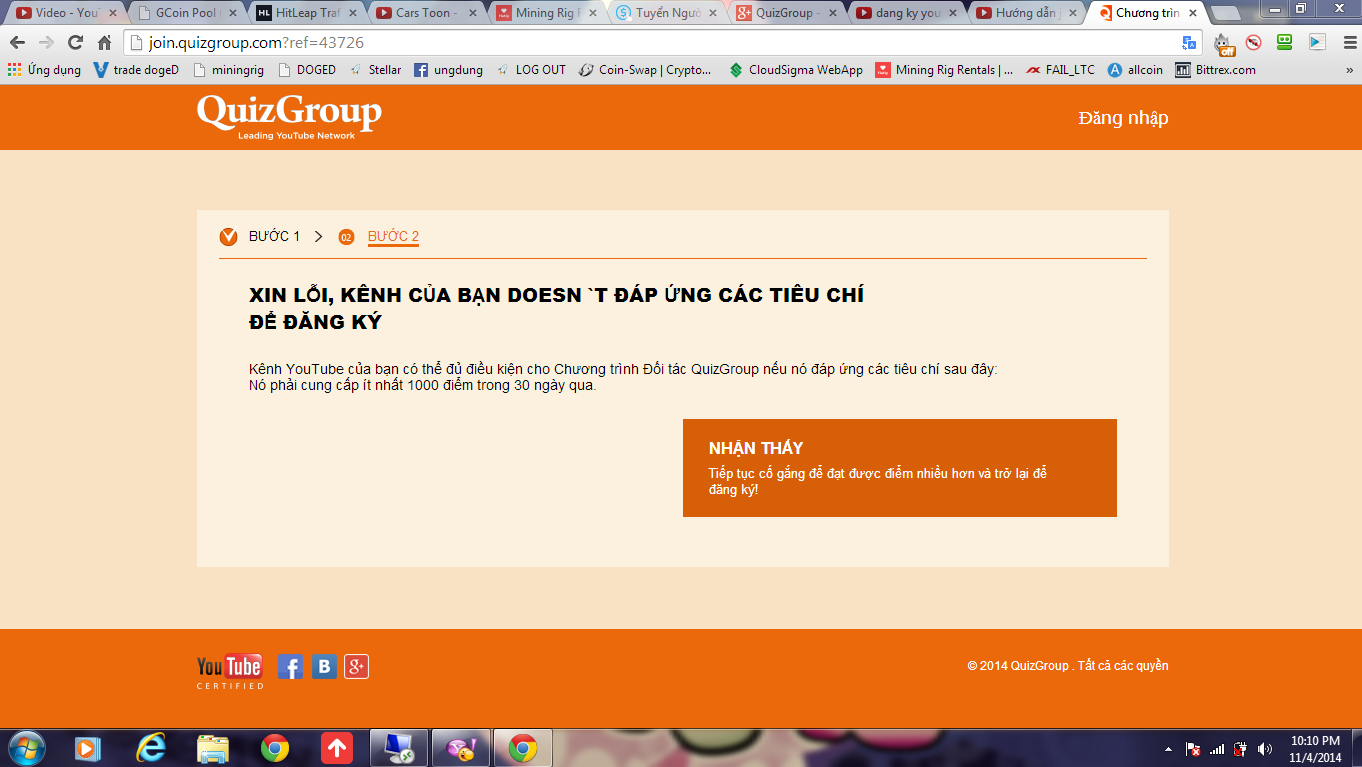The image size is (1362, 767).
Task: Launch Windows Media Player from the taskbar
Action: coord(88,748)
